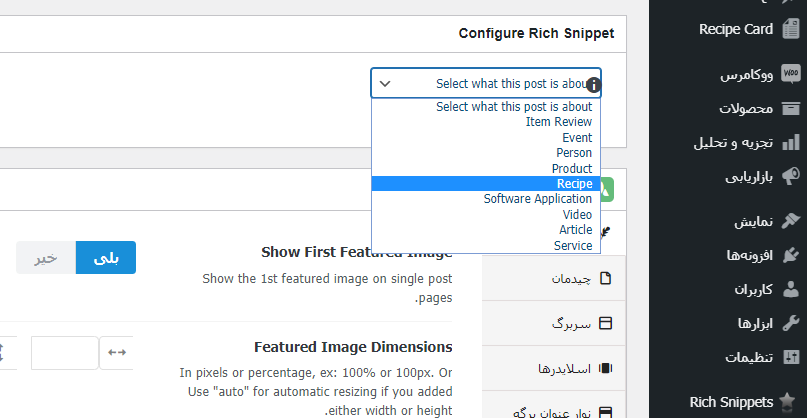The width and height of the screenshot is (807, 418).
Task: Click the افزونه‌ها plug icon
Action: [791, 255]
